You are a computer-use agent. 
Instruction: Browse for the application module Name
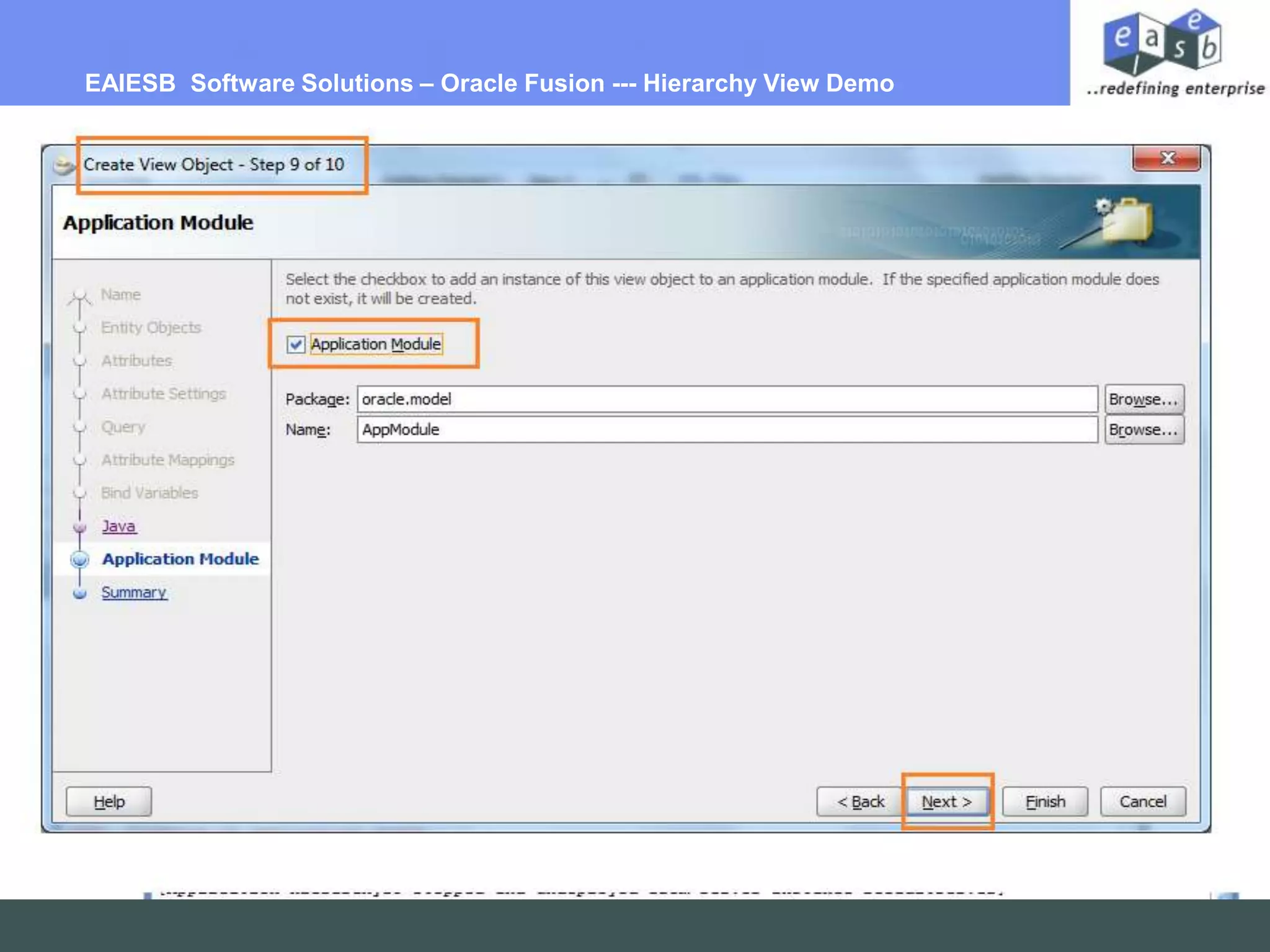click(1144, 430)
